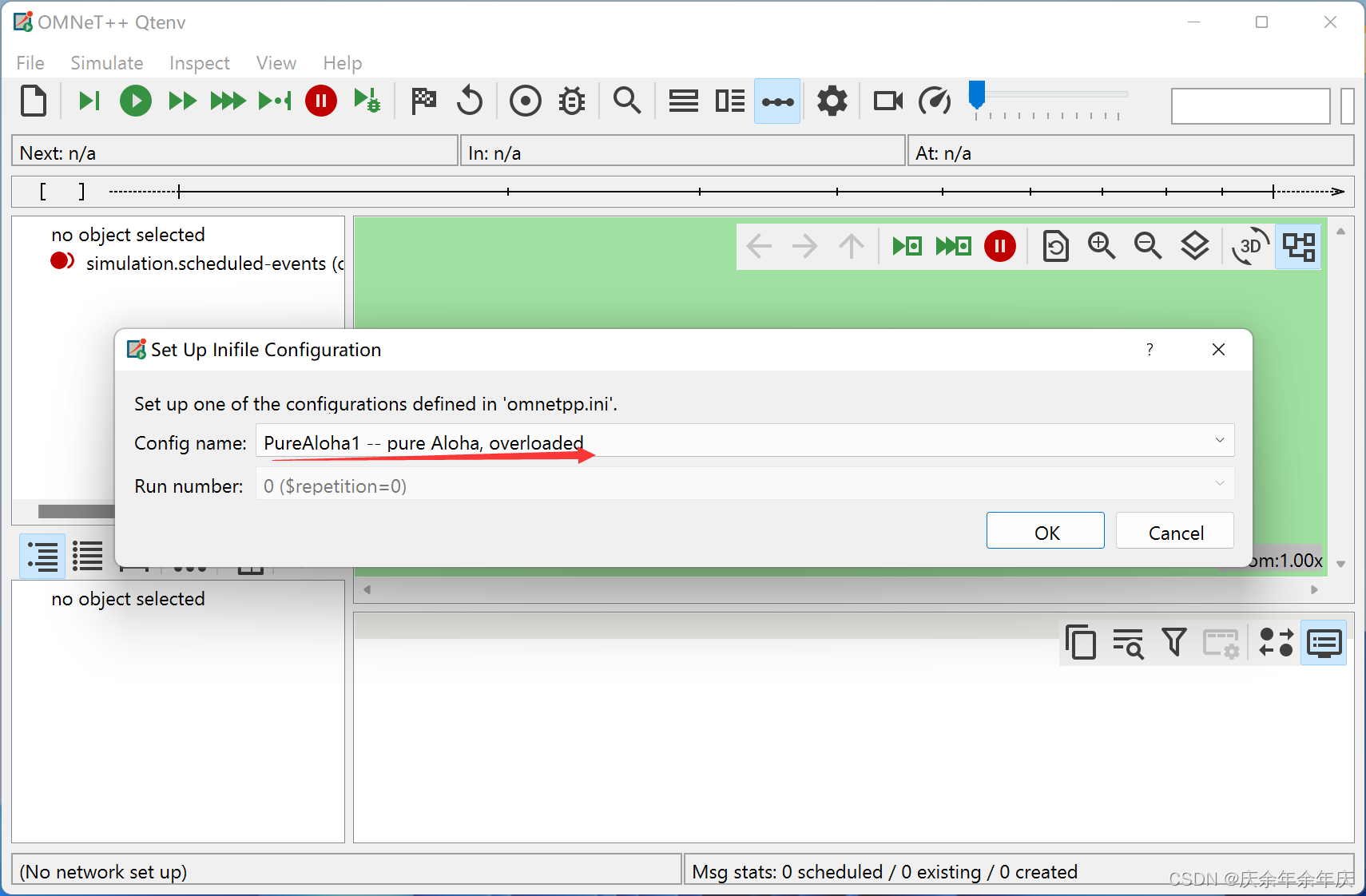1366x896 pixels.
Task: Click the checkered-flag Conclude Simulation icon
Action: tap(423, 101)
